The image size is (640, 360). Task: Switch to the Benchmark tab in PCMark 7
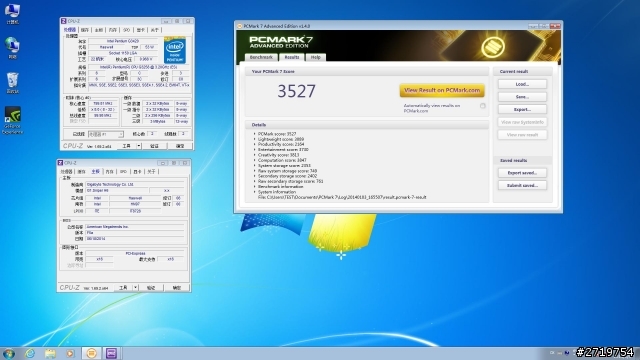(x=261, y=58)
